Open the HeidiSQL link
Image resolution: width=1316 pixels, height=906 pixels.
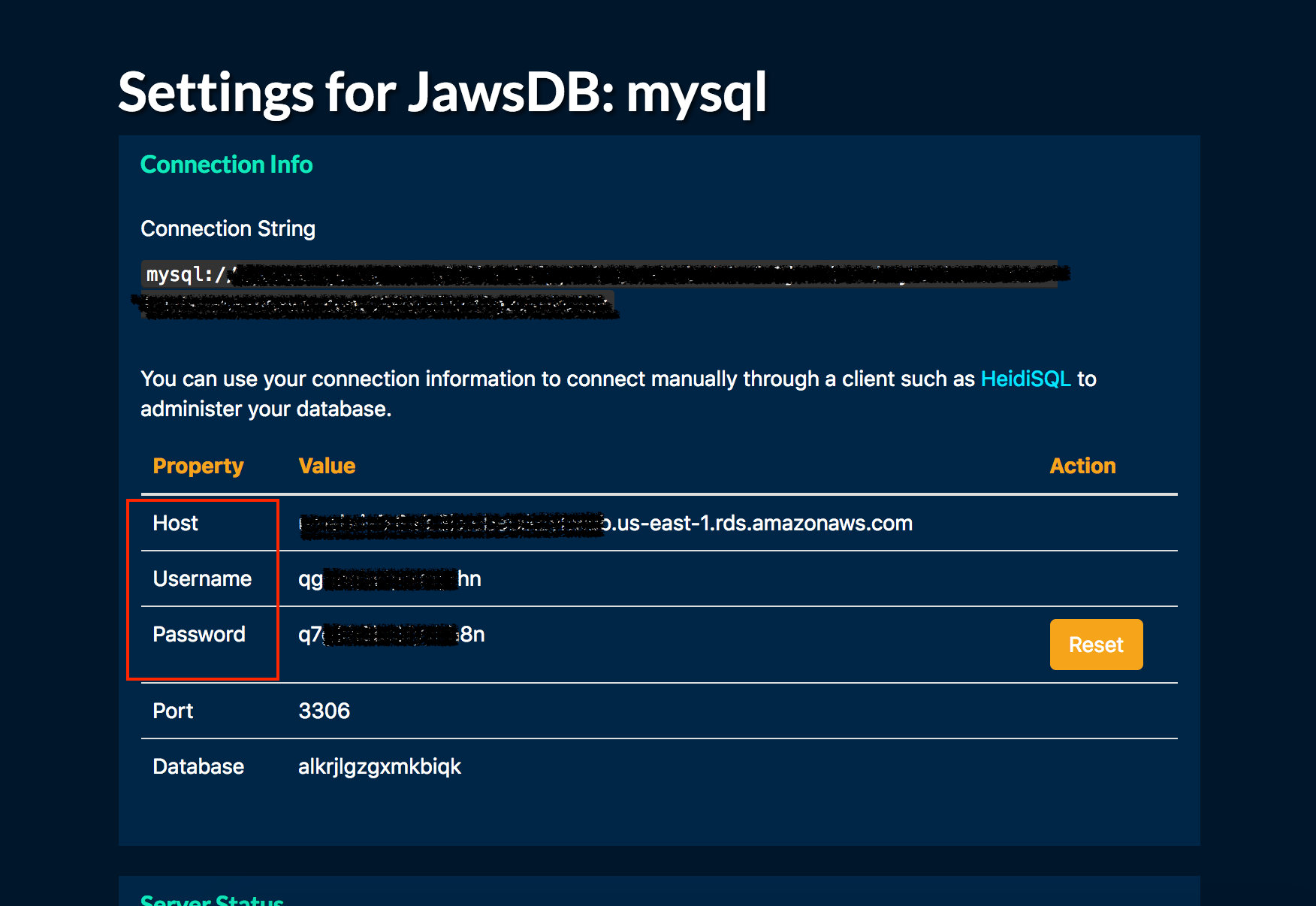click(x=1025, y=379)
